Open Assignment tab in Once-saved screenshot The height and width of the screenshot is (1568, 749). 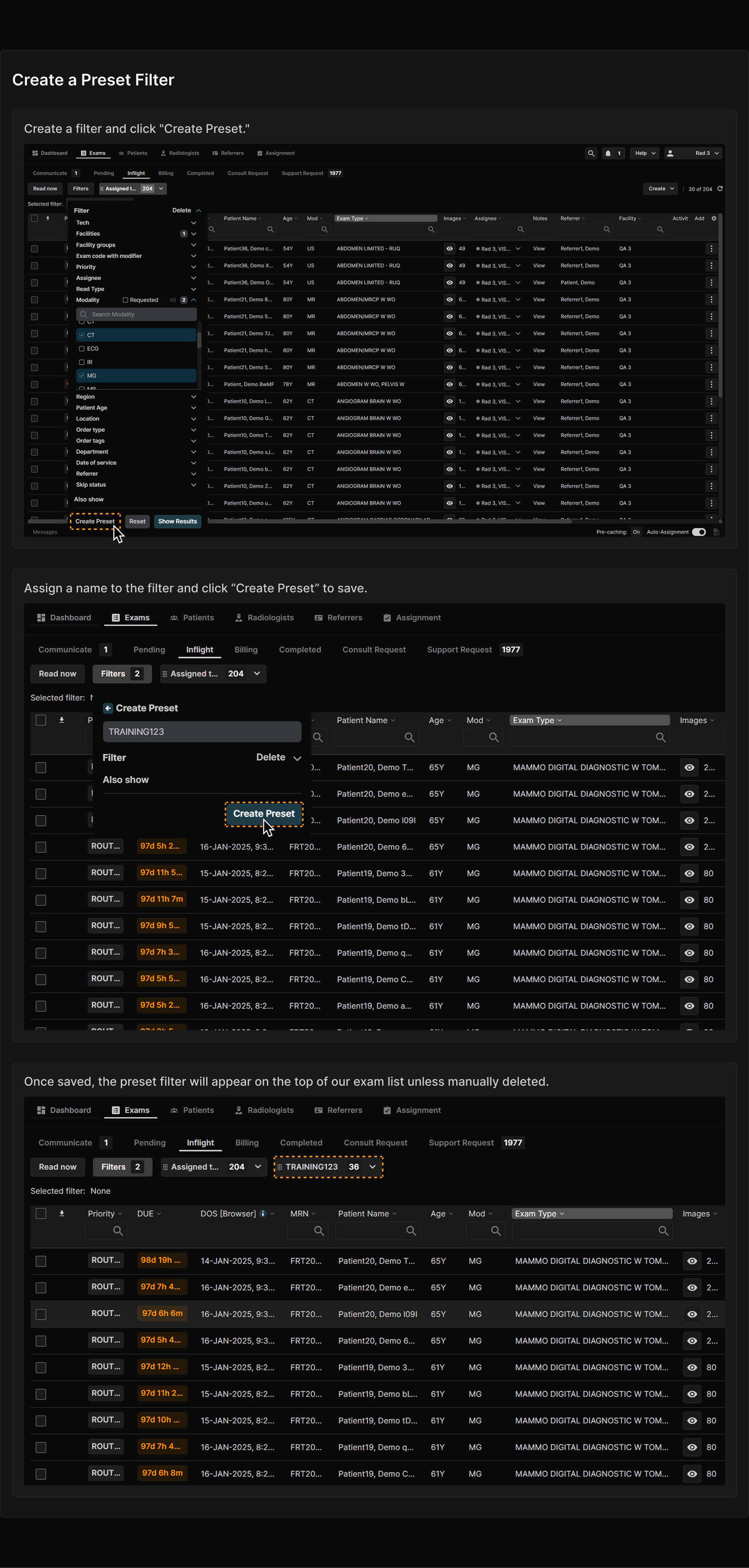pyautogui.click(x=412, y=1110)
